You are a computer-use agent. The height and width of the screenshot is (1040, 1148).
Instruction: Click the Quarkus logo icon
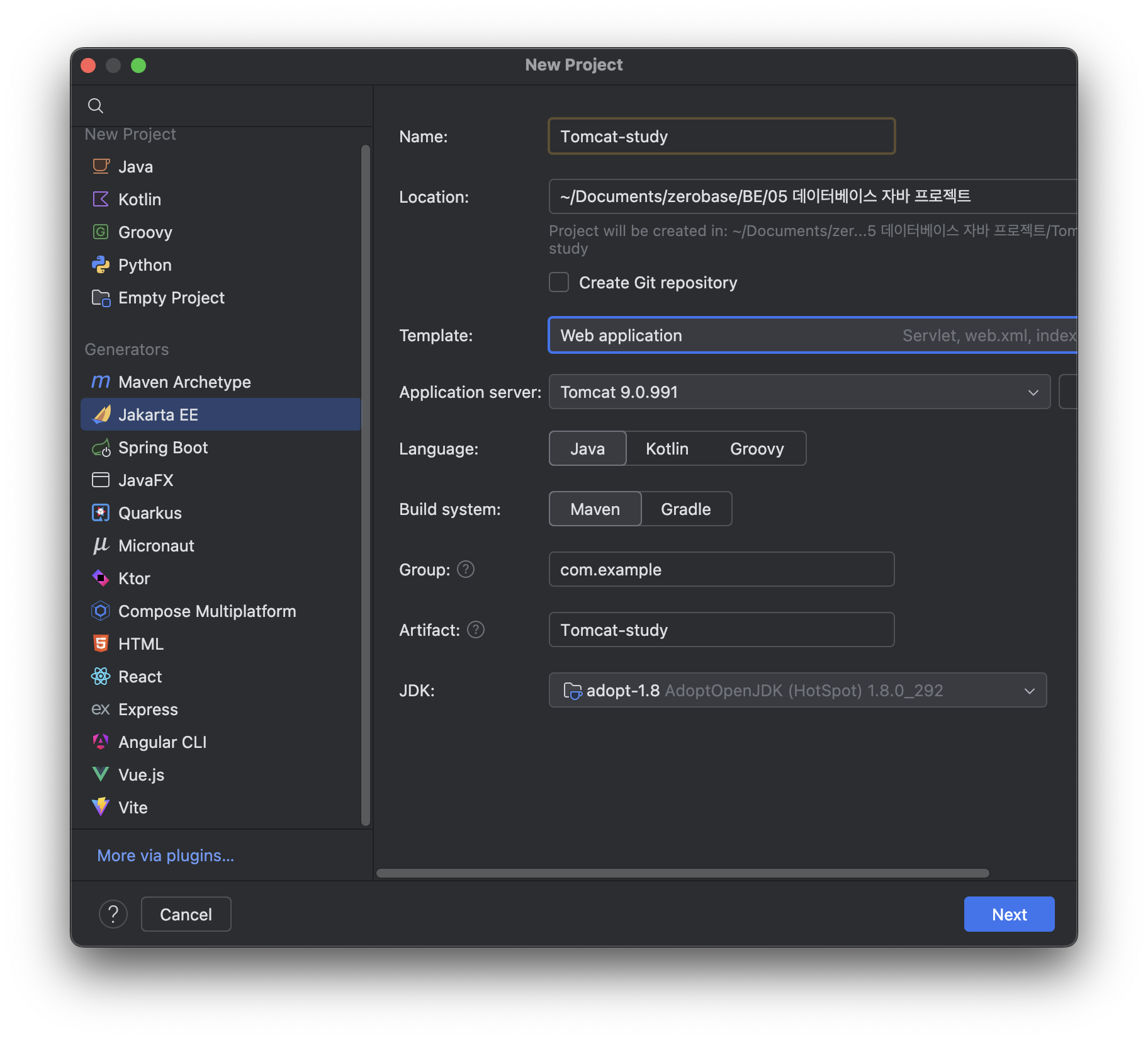(101, 512)
